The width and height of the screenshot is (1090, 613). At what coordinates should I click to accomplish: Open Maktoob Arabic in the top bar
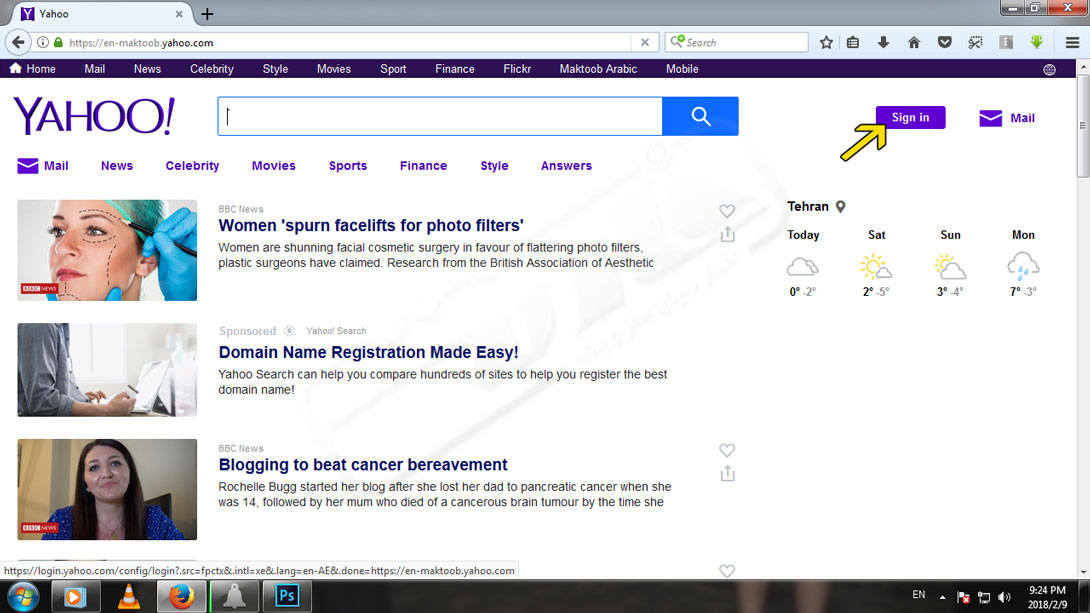click(x=598, y=69)
